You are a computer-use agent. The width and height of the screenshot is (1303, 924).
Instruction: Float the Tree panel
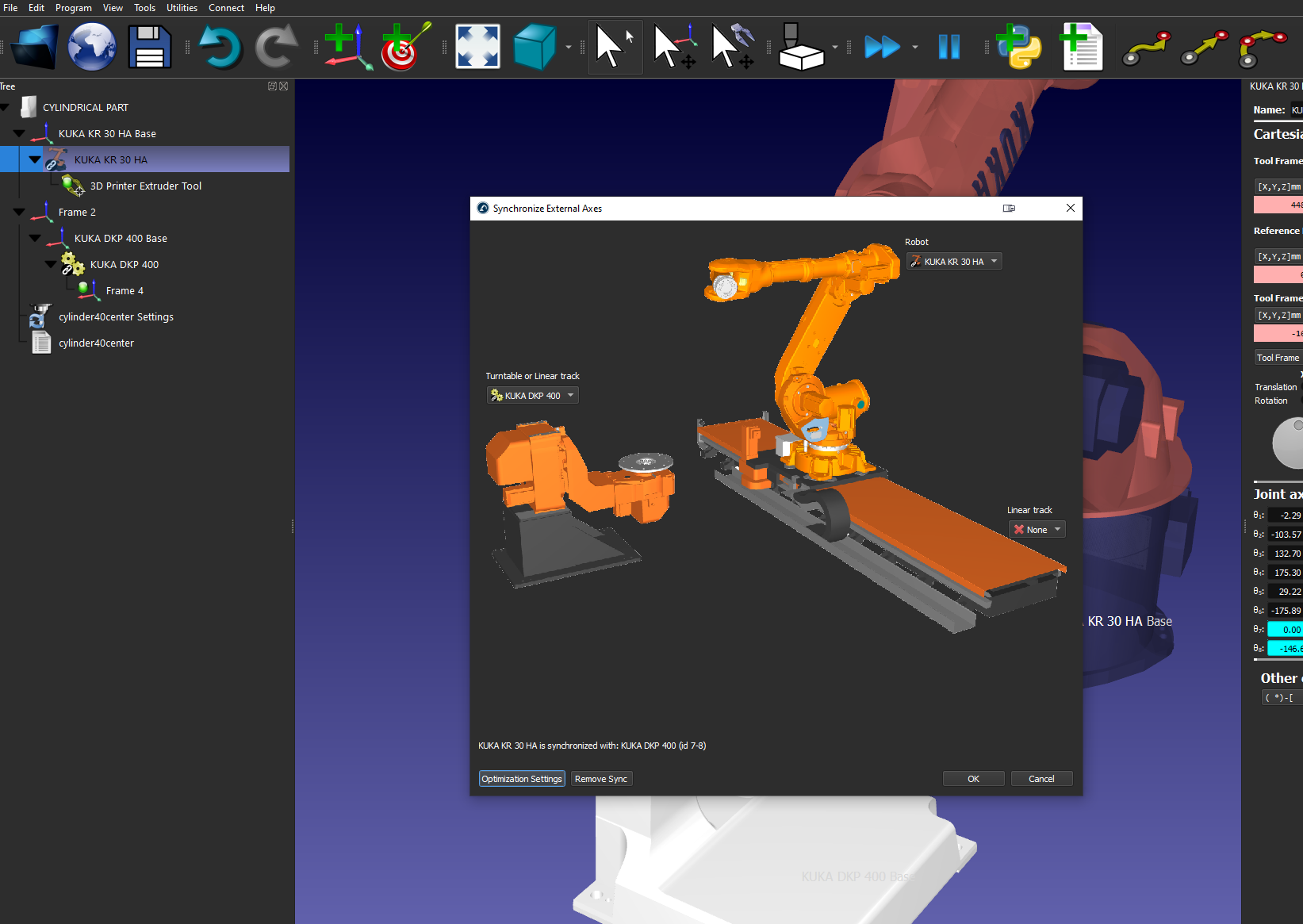coord(272,86)
